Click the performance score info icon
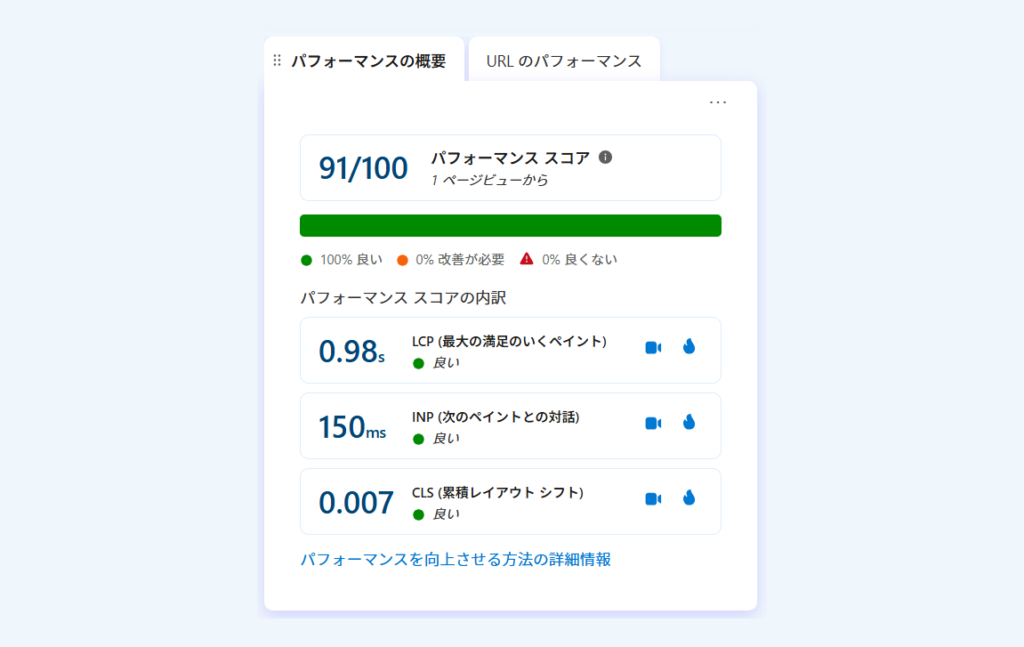Screen dimensions: 1024x647 (x=605, y=157)
